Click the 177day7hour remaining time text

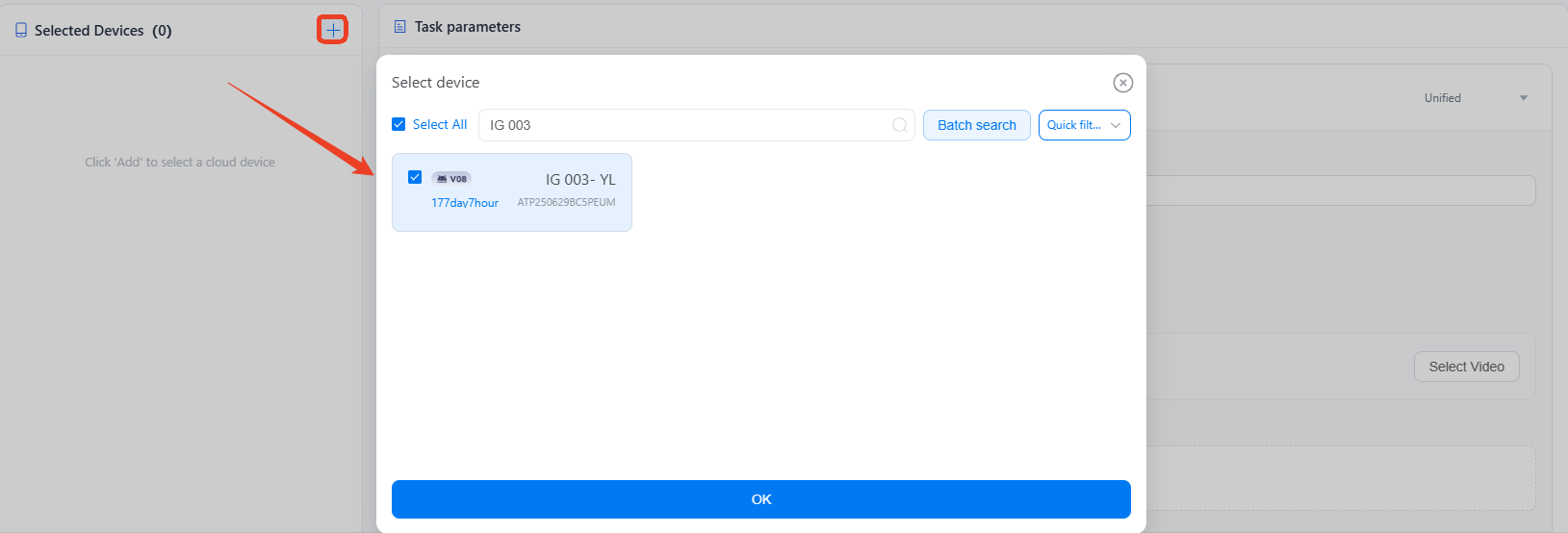point(465,202)
